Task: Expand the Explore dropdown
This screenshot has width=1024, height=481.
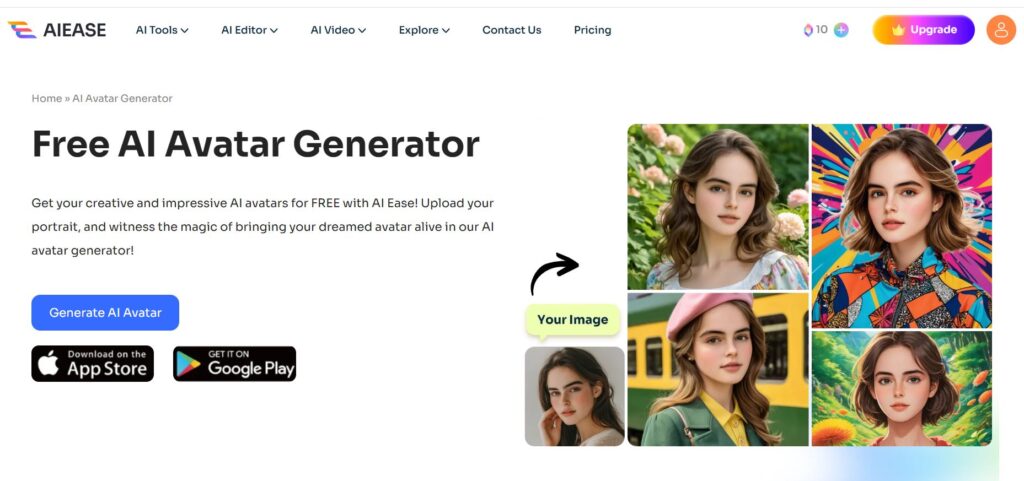Action: (x=424, y=30)
